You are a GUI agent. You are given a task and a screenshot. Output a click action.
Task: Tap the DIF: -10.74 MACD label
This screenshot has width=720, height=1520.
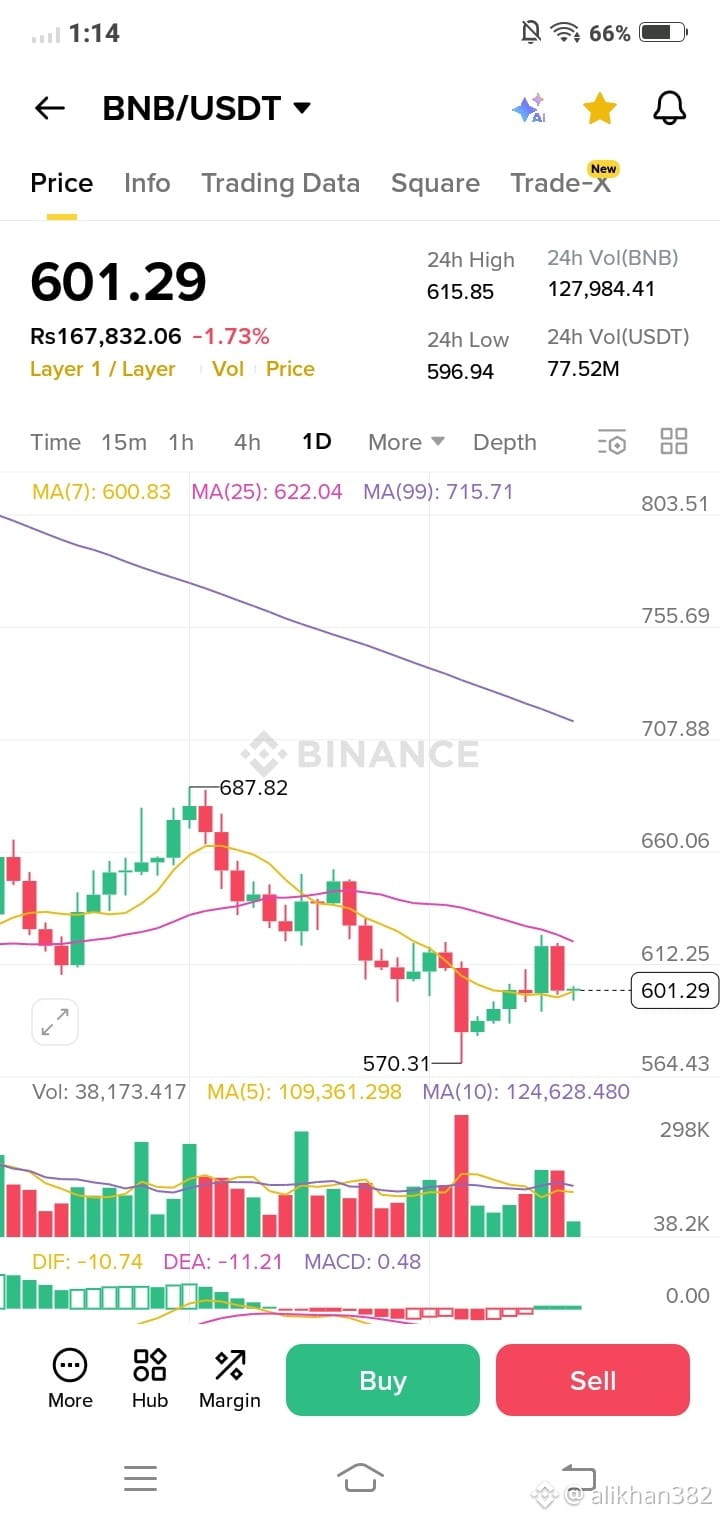tap(87, 1261)
